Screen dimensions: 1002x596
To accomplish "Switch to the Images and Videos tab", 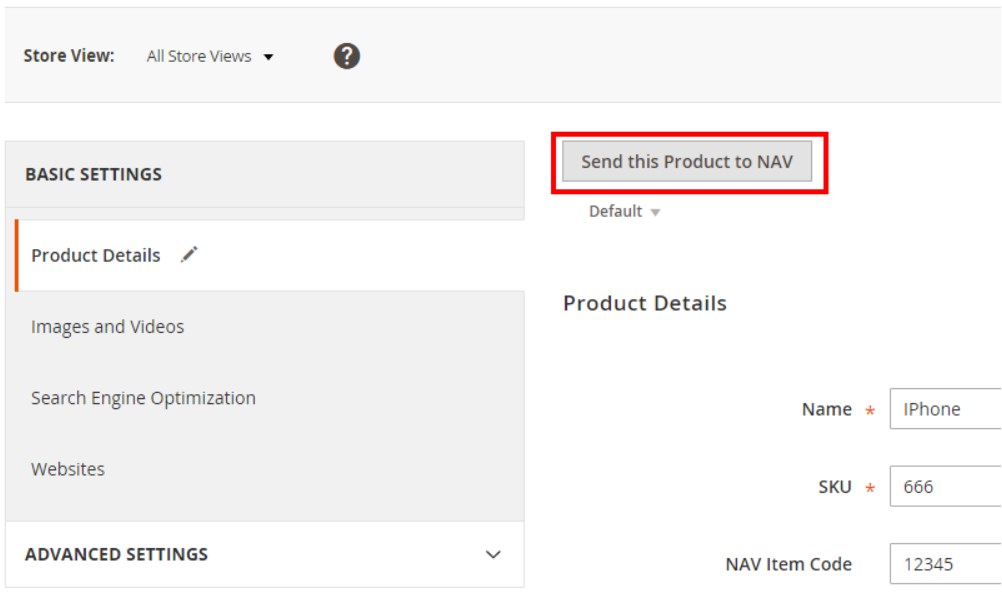I will pos(108,327).
